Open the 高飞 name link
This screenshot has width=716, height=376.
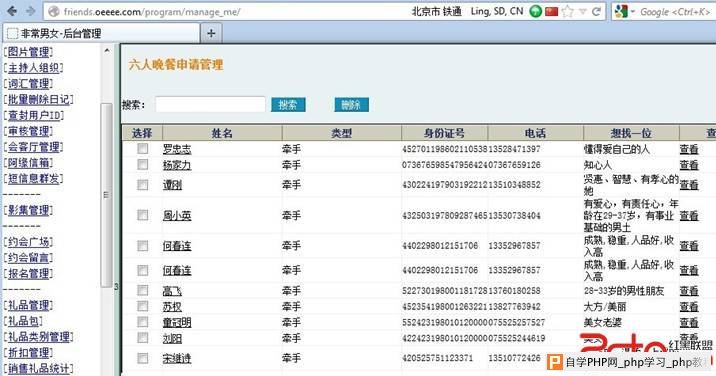(x=172, y=291)
